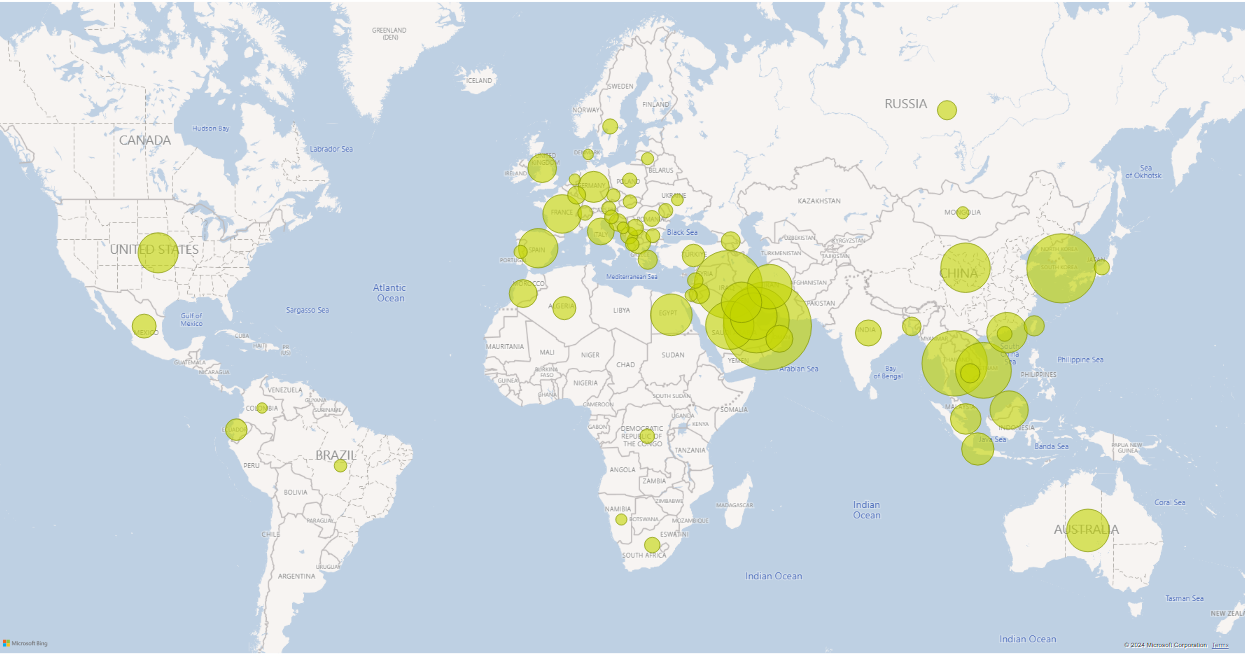Select the Taiwan bubble
1245x655 pixels.
pyautogui.click(x=1034, y=326)
